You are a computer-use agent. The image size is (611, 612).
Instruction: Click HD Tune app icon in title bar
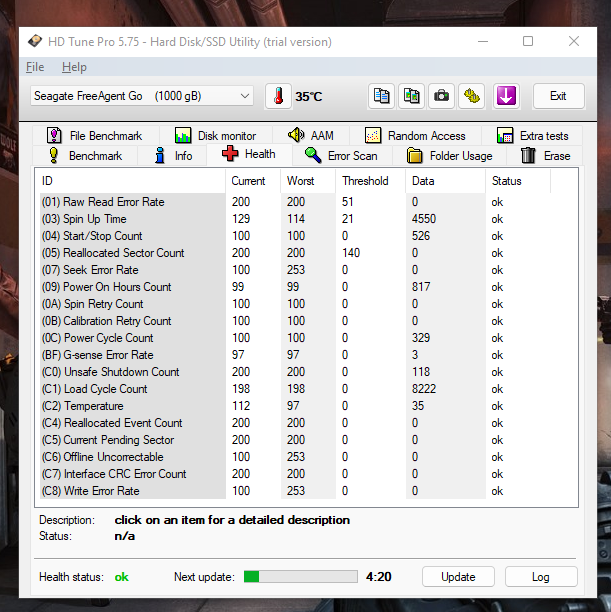pyautogui.click(x=35, y=41)
